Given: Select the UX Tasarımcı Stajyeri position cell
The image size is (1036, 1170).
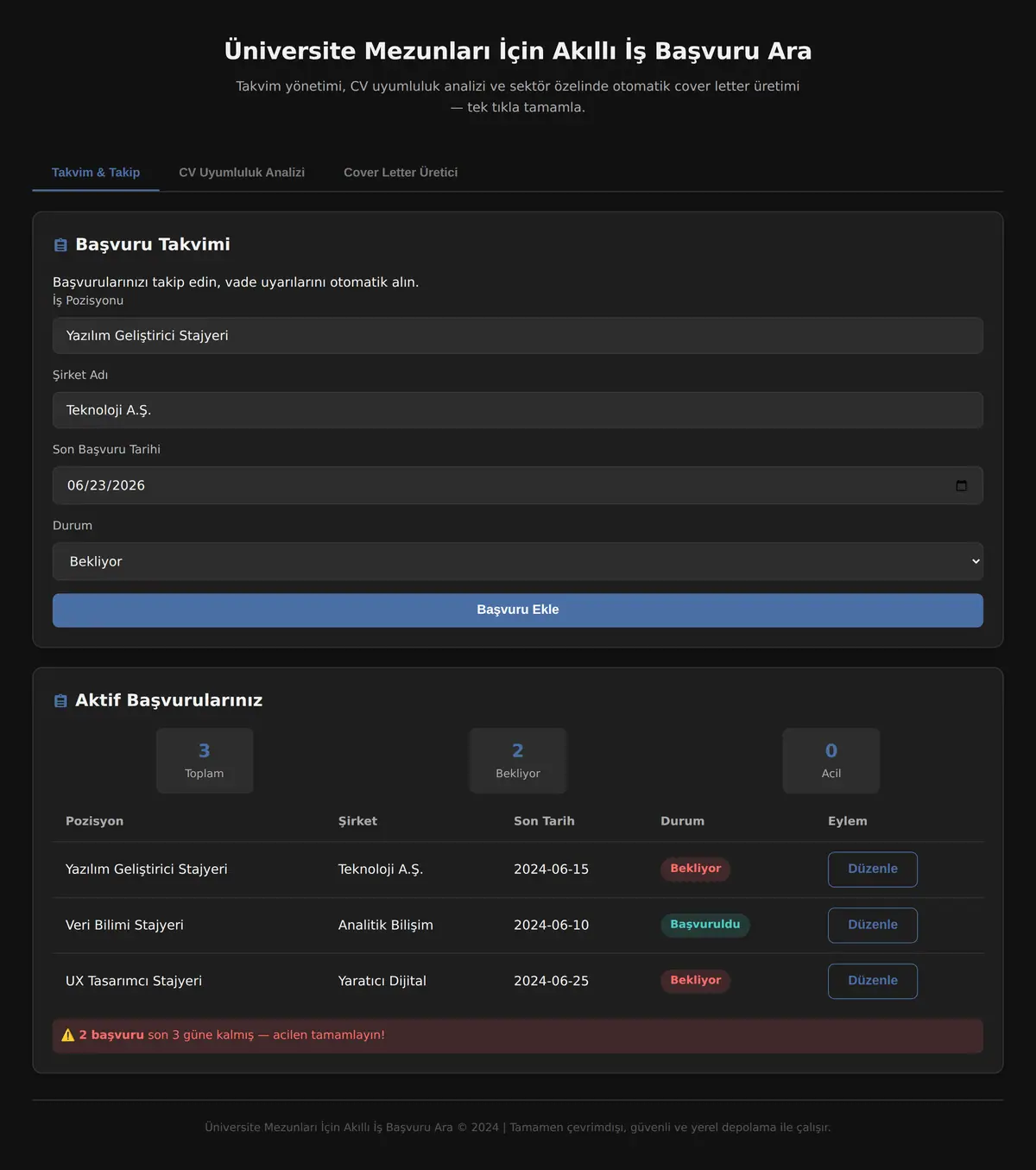Looking at the screenshot, I should pos(134,981).
